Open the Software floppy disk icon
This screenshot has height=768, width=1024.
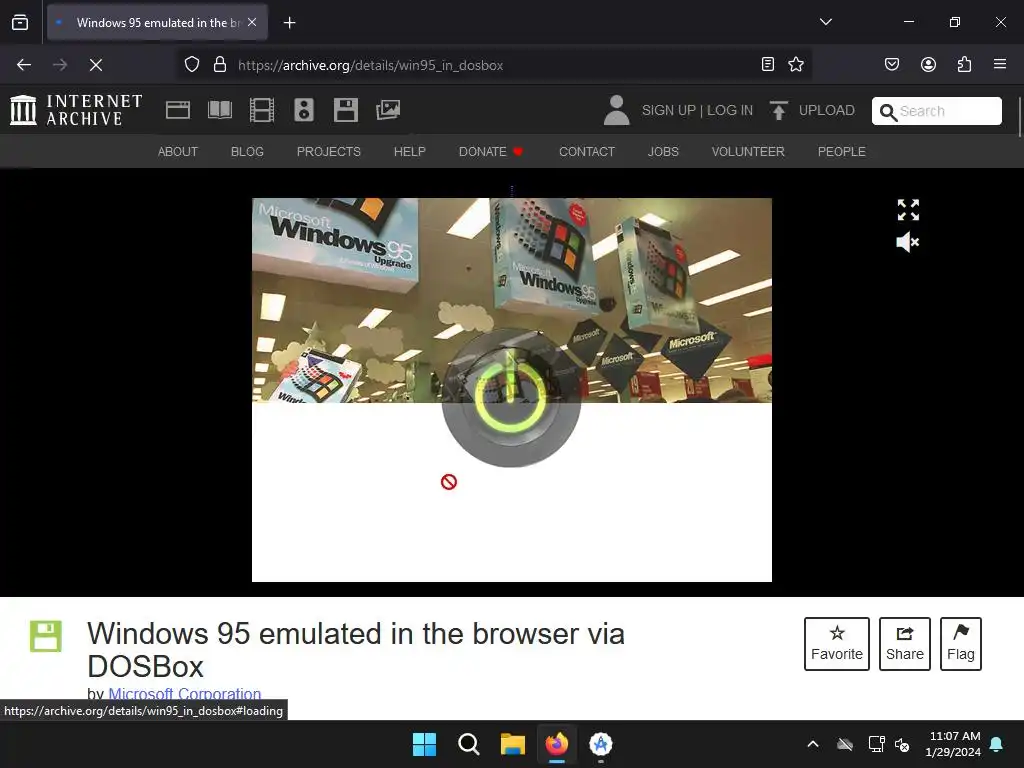345,110
